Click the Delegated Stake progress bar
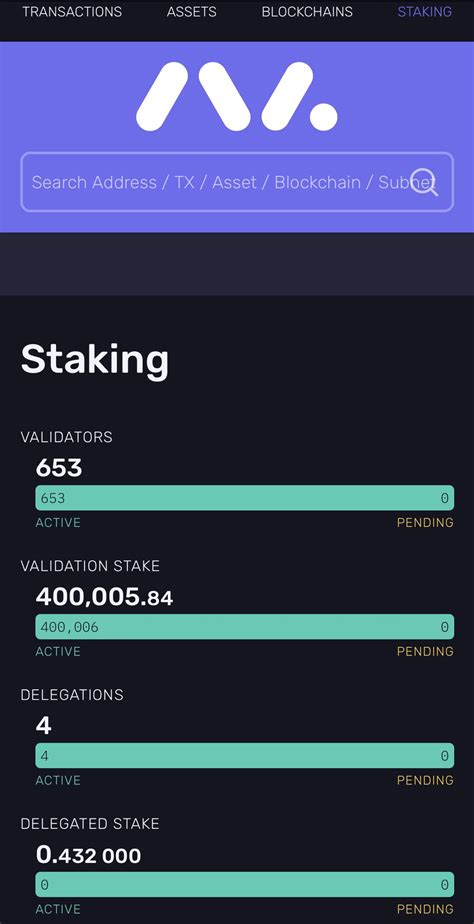Viewport: 474px width, 924px height. [x=245, y=884]
